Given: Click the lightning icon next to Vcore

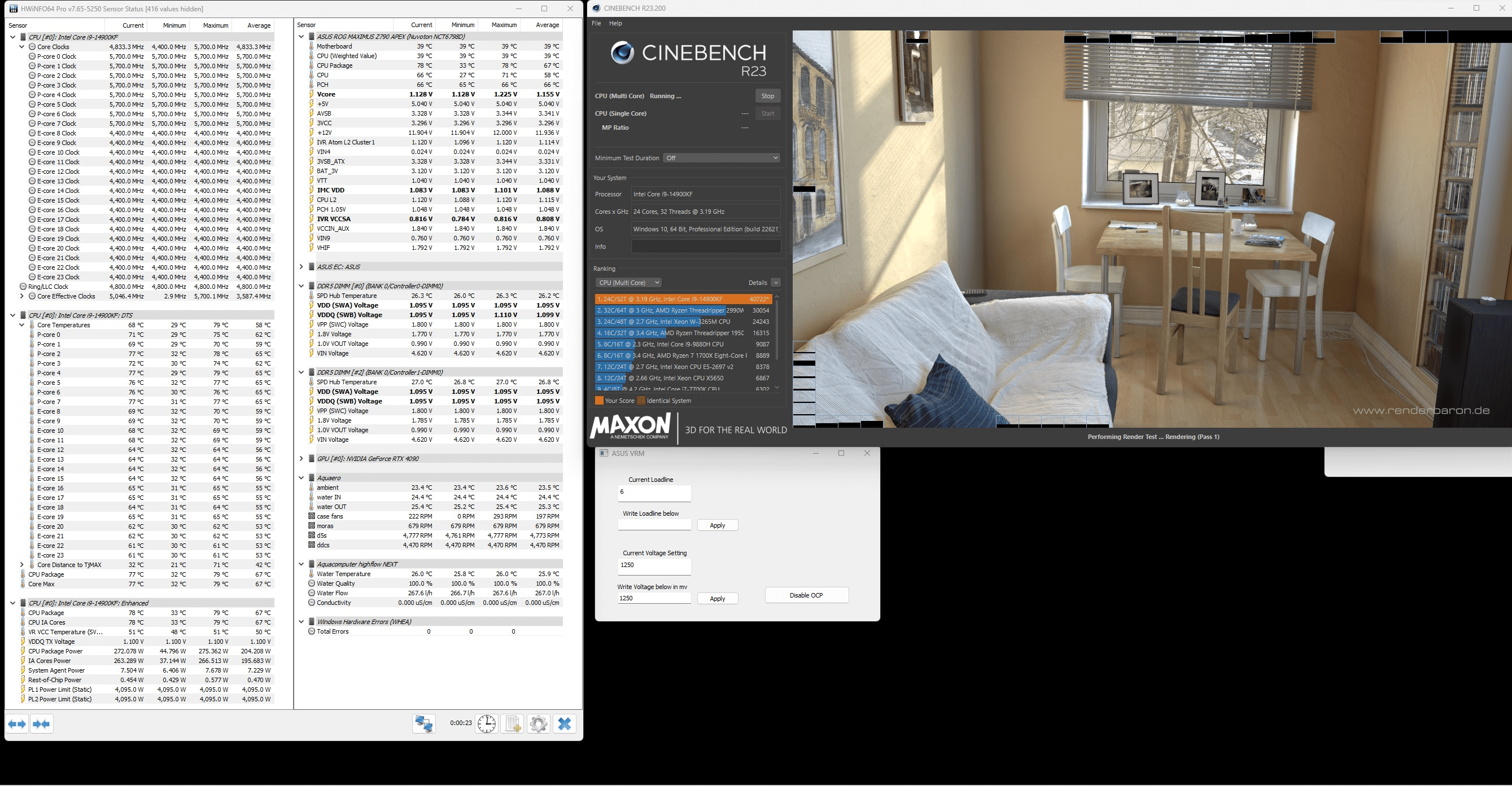Looking at the screenshot, I should (x=311, y=94).
